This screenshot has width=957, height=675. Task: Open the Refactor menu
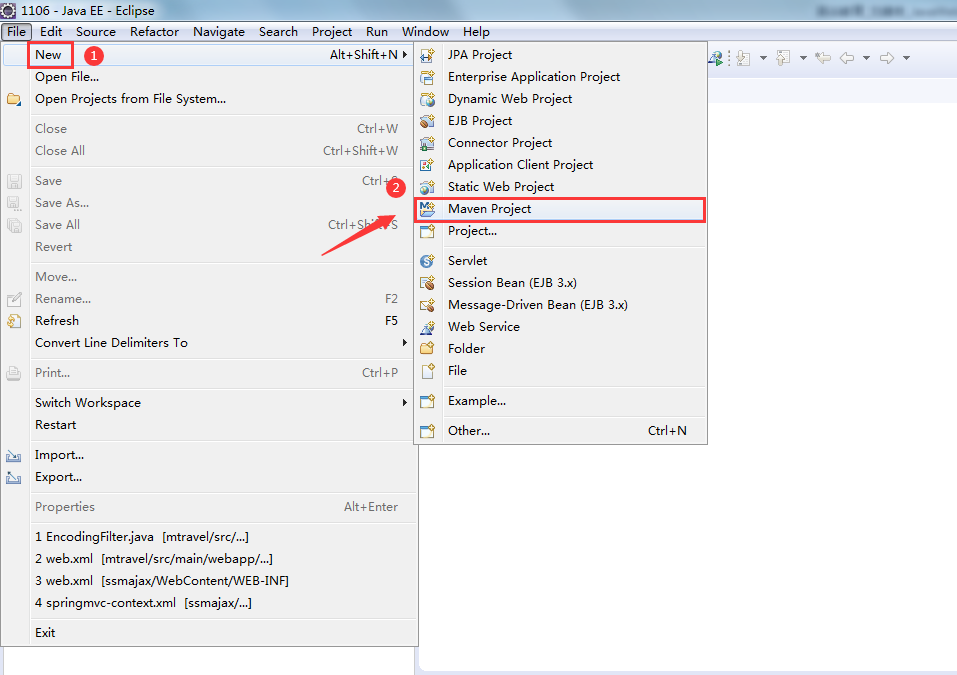coord(154,32)
